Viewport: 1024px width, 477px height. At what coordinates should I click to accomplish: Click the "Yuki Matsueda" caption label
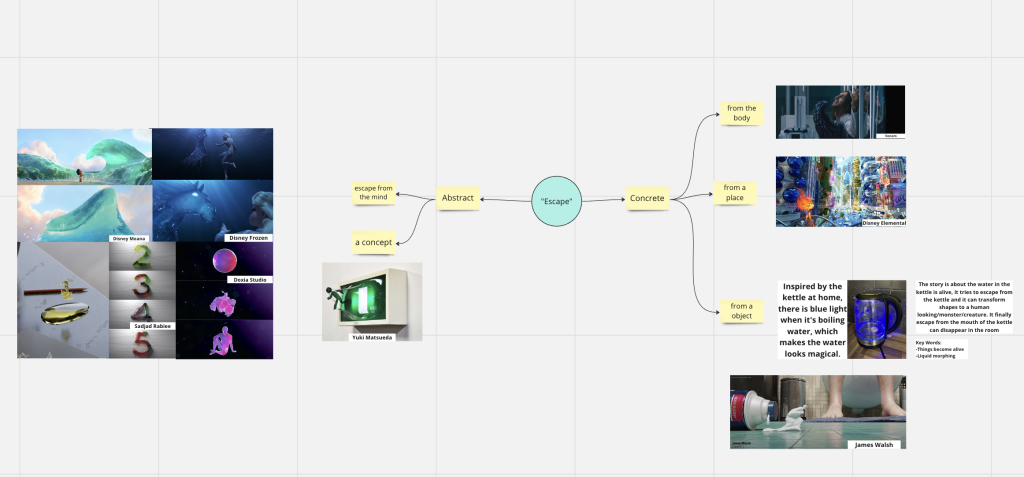click(x=372, y=337)
